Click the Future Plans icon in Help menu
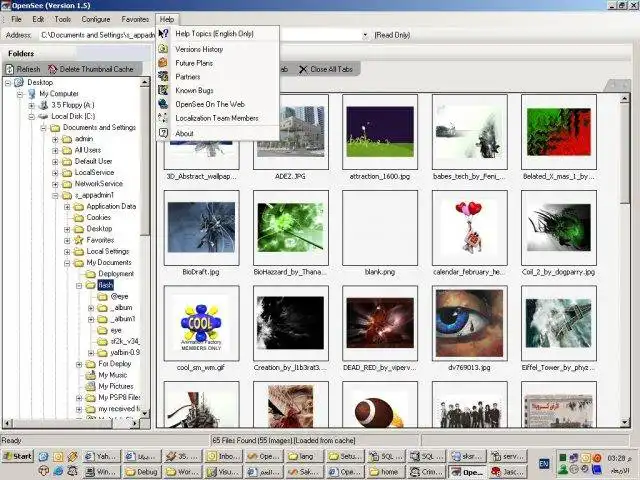This screenshot has height=480, width=640. tap(164, 62)
